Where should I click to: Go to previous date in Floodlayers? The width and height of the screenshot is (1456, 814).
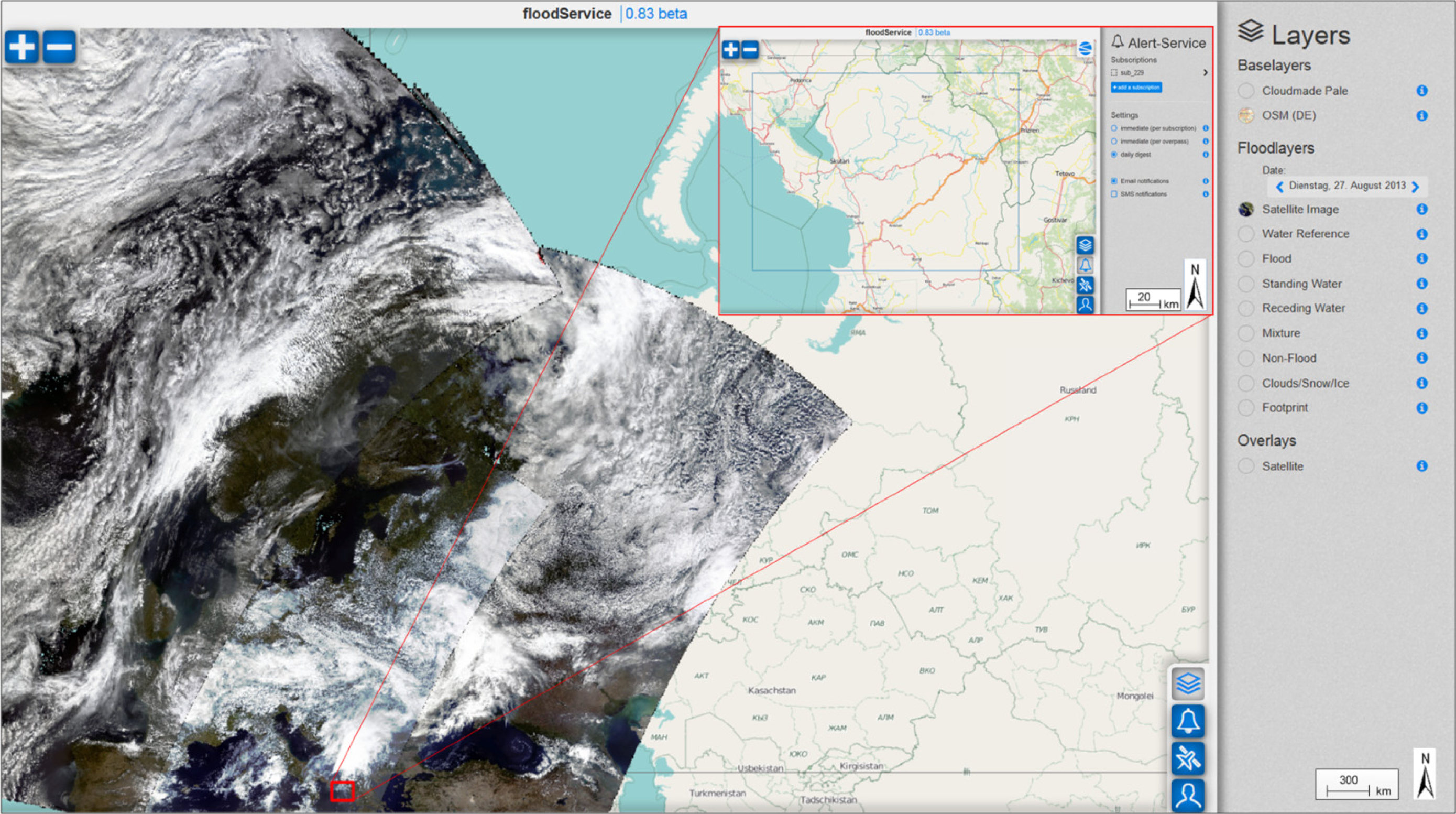tap(1279, 187)
